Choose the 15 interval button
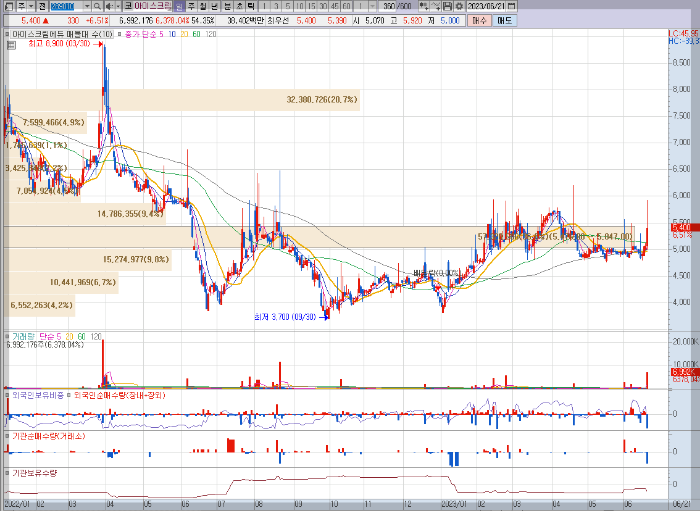The image size is (700, 511). [x=311, y=6]
